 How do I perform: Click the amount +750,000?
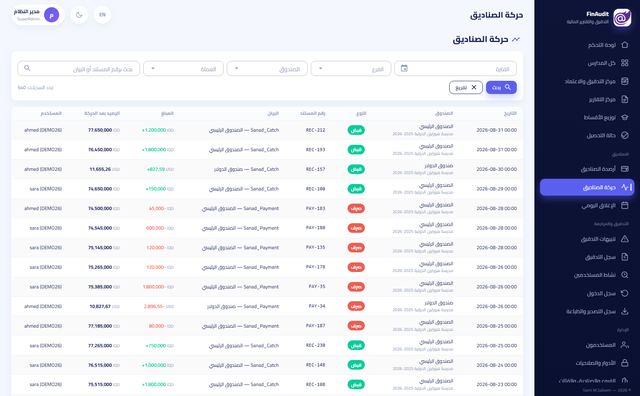coord(156,345)
